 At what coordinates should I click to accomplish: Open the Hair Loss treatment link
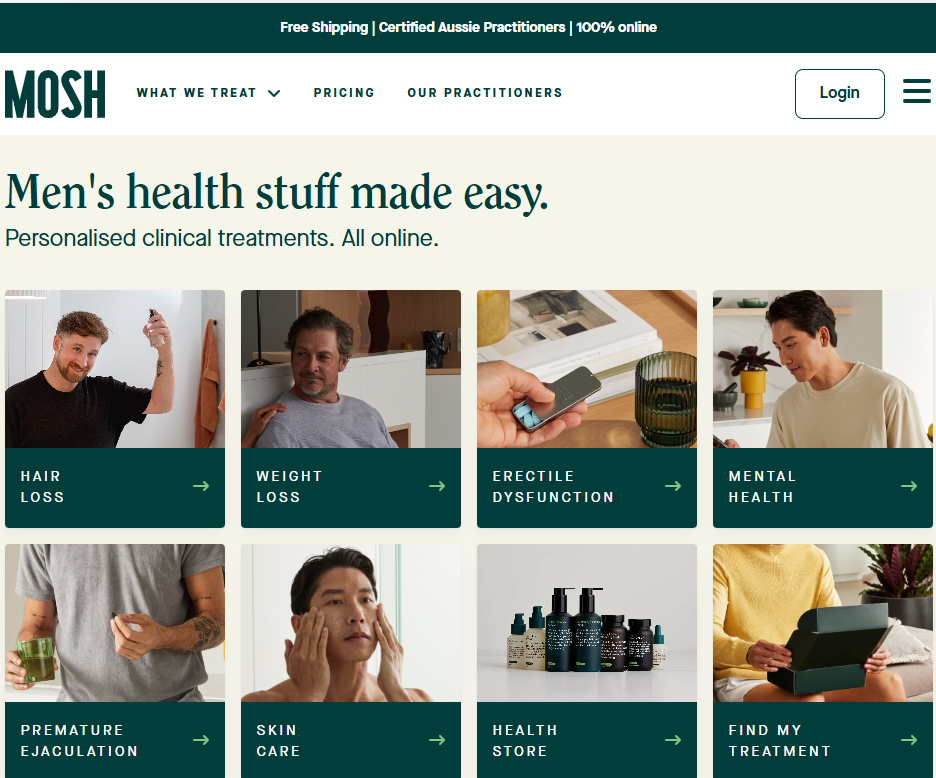115,487
